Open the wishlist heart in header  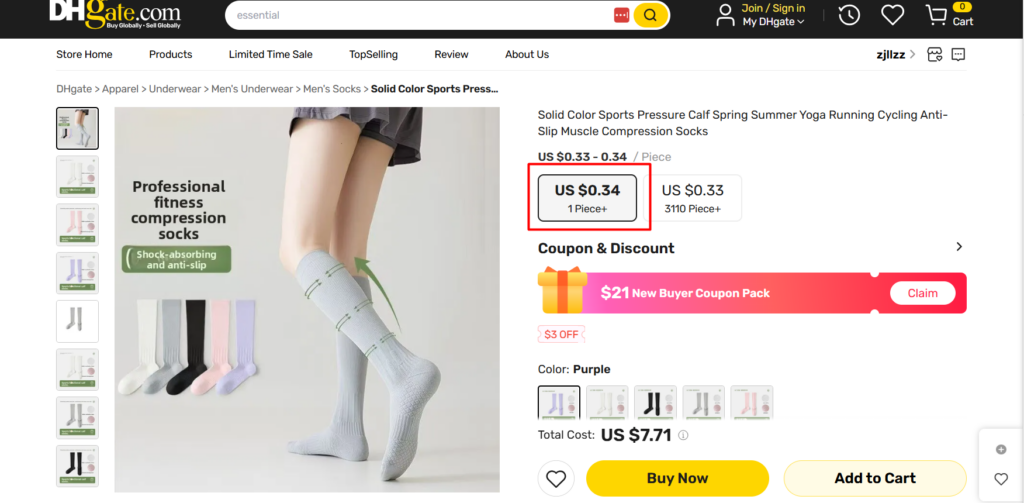click(x=892, y=15)
